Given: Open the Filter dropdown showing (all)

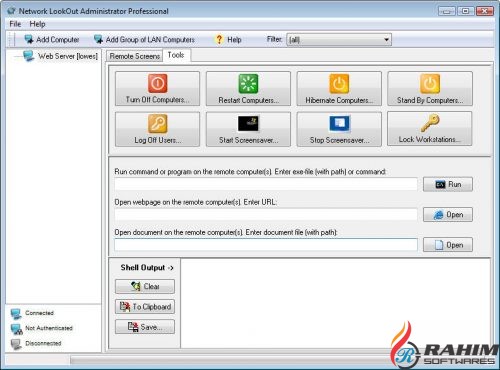Looking at the screenshot, I should click(x=339, y=40).
